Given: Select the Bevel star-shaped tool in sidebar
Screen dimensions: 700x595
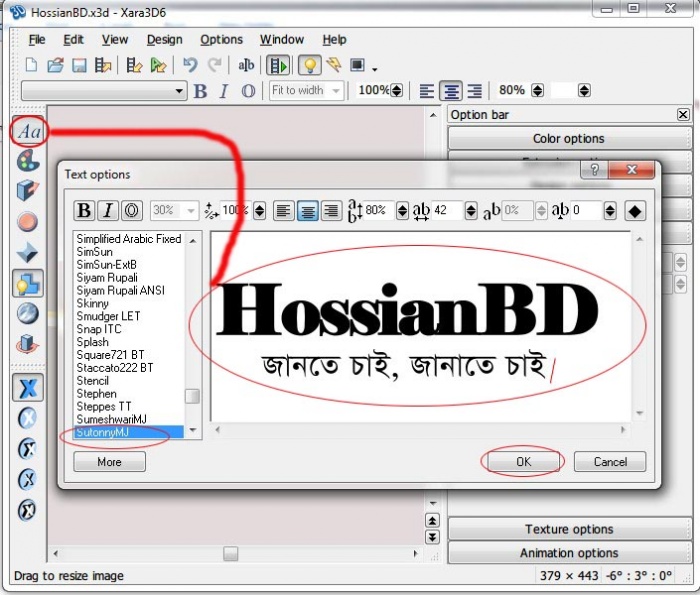Looking at the screenshot, I should click(27, 252).
